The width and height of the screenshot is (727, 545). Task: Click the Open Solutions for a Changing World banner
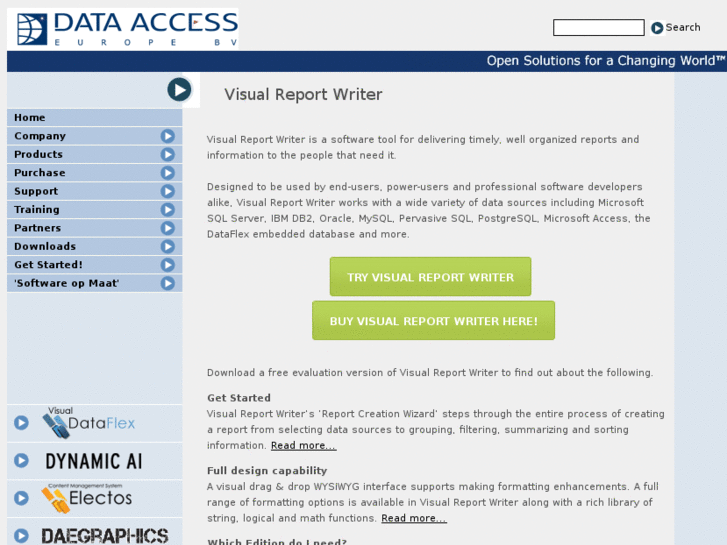(606, 61)
